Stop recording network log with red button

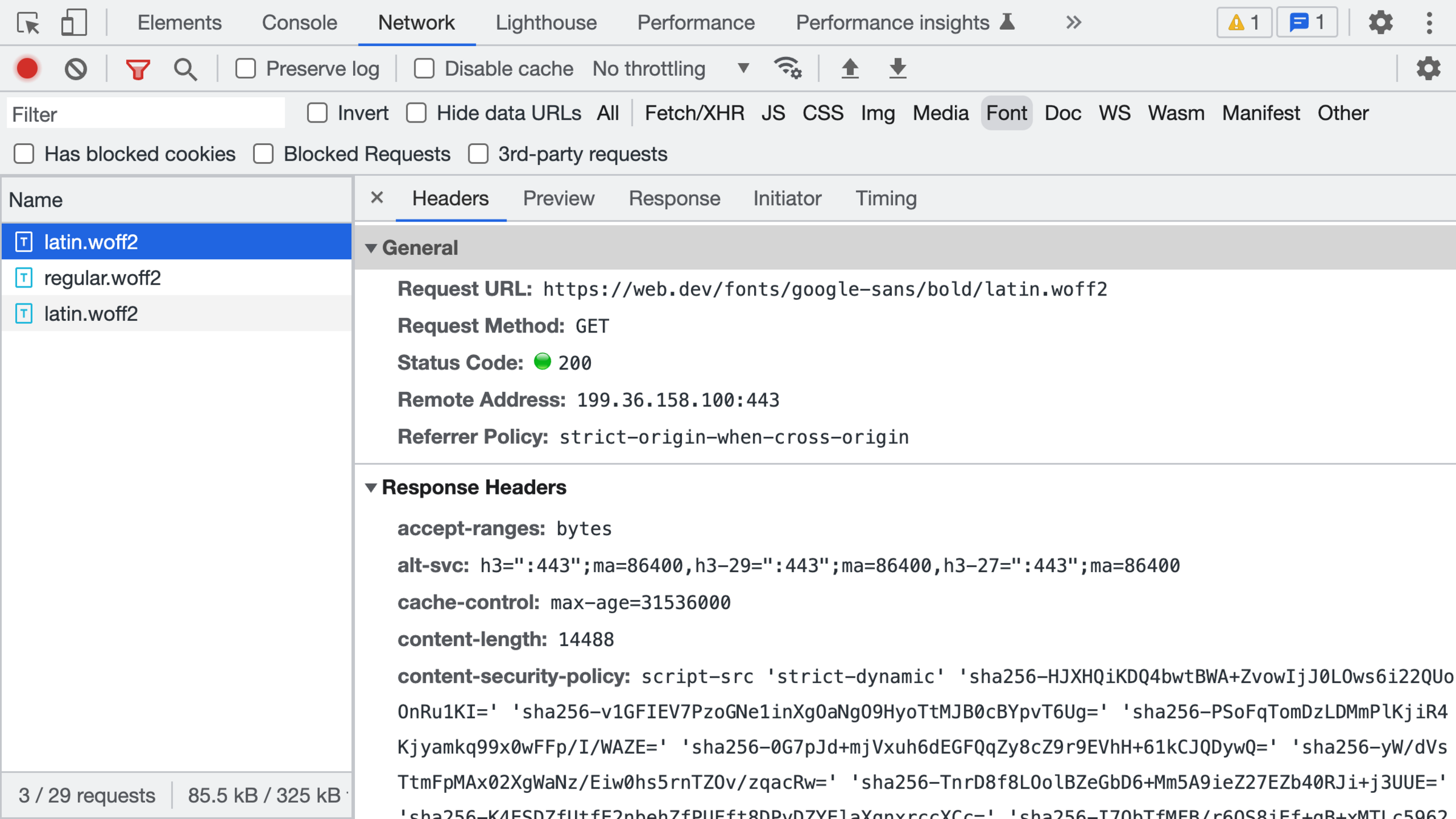tap(27, 69)
